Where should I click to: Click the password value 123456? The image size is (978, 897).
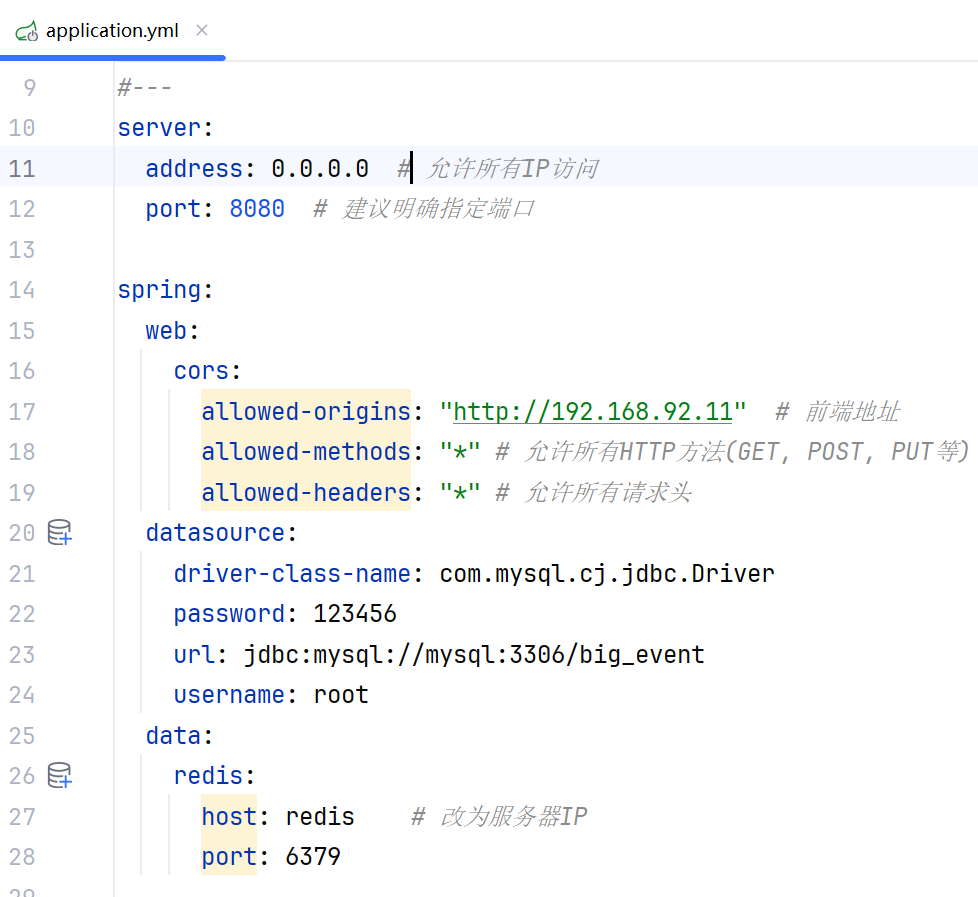tap(354, 614)
